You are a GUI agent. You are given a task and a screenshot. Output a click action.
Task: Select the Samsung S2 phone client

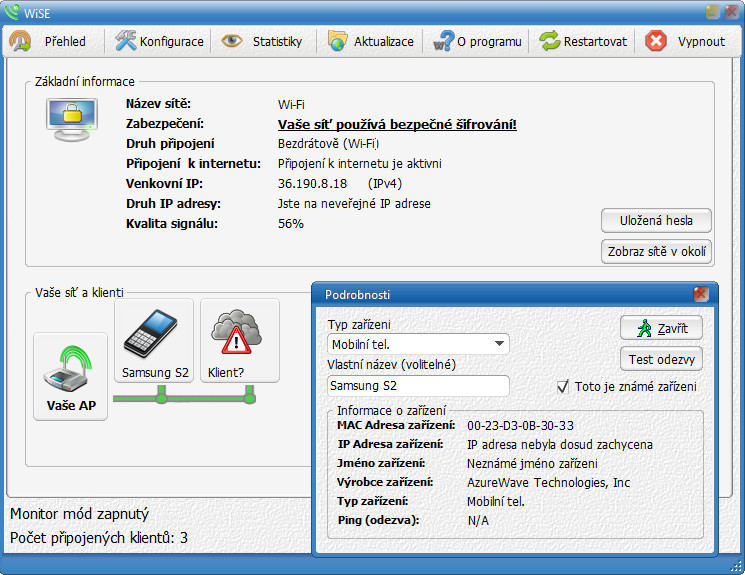(x=154, y=340)
